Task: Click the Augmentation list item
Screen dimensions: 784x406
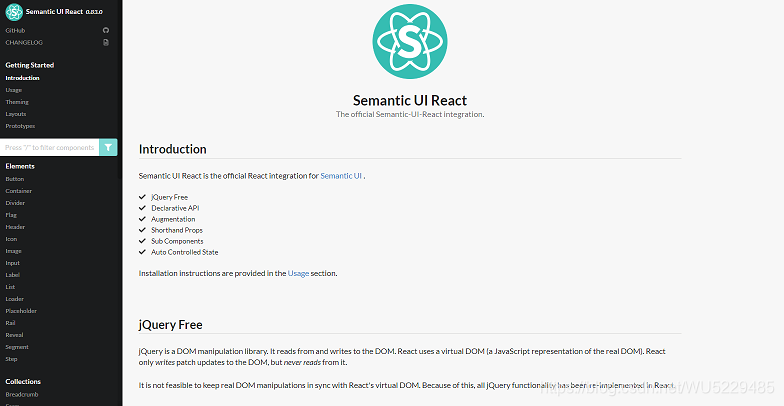Action: point(173,220)
